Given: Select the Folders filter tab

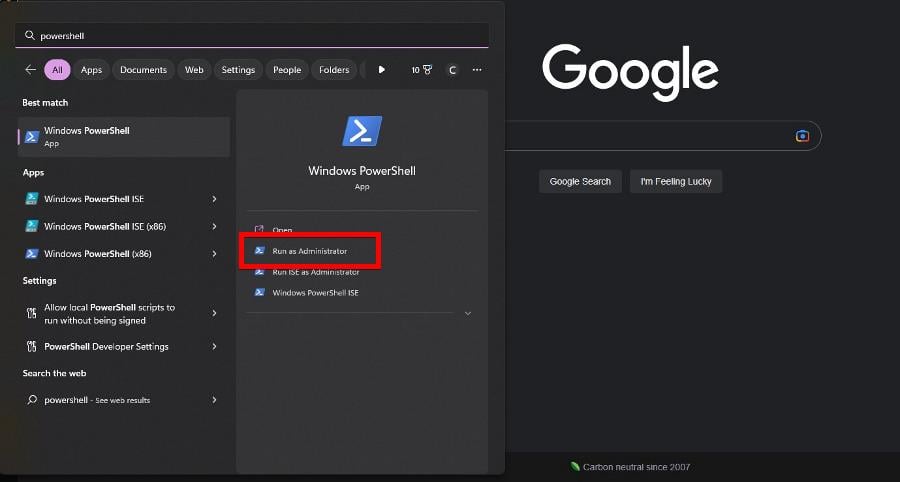Looking at the screenshot, I should 334,69.
